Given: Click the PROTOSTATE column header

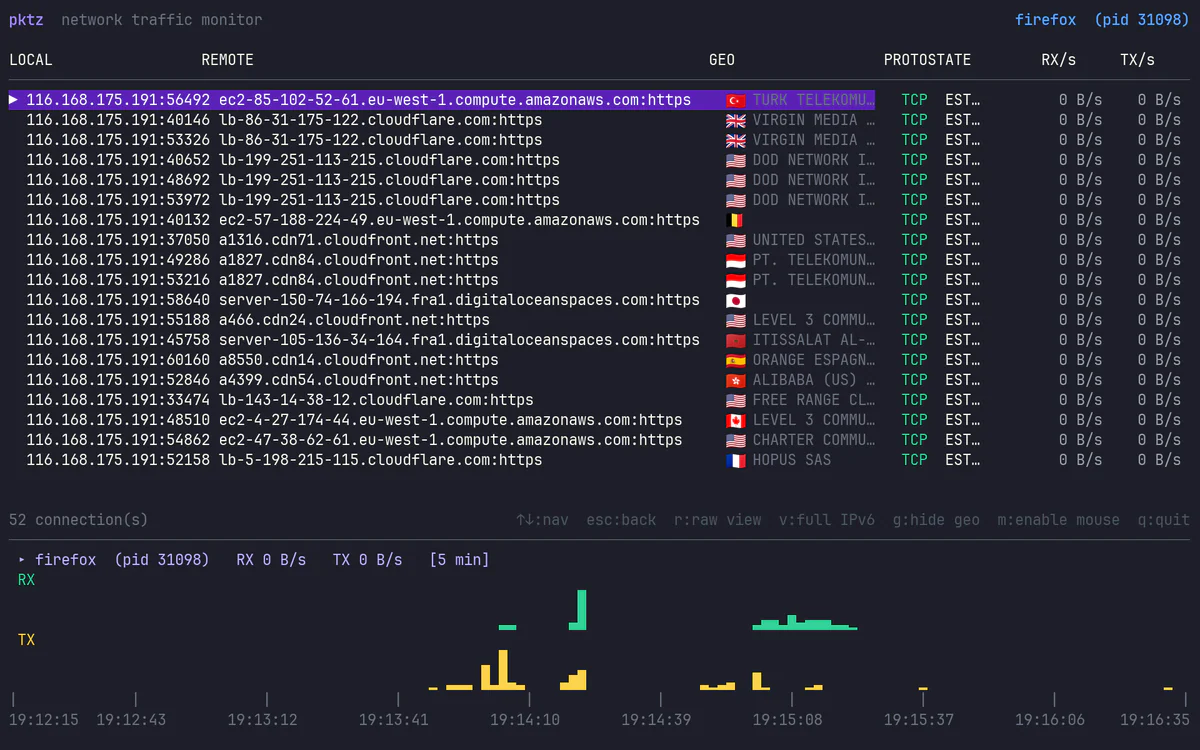Looking at the screenshot, I should [927, 59].
